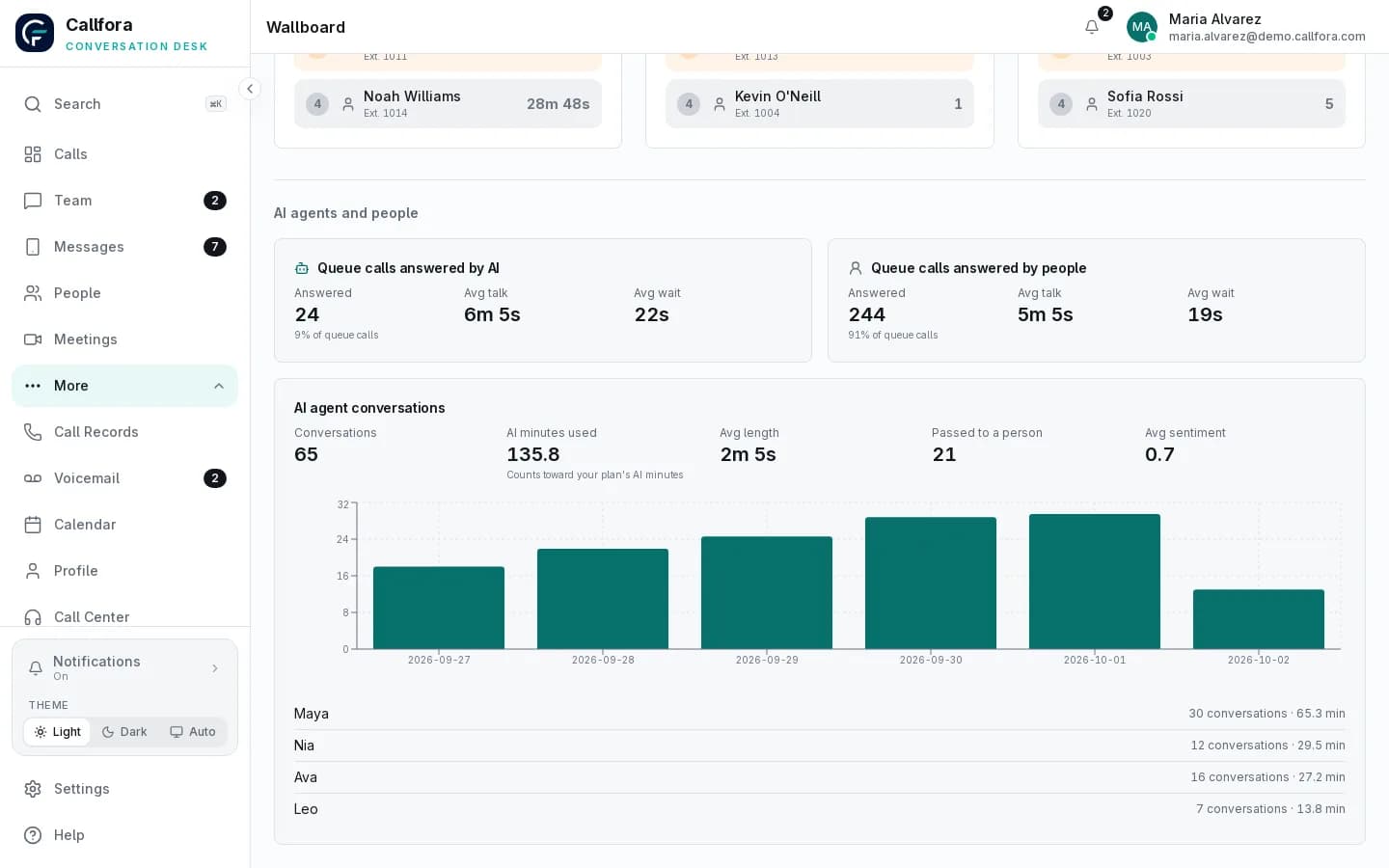The image size is (1389, 868).
Task: Select the Maya AI agent row
Action: [x=820, y=714]
